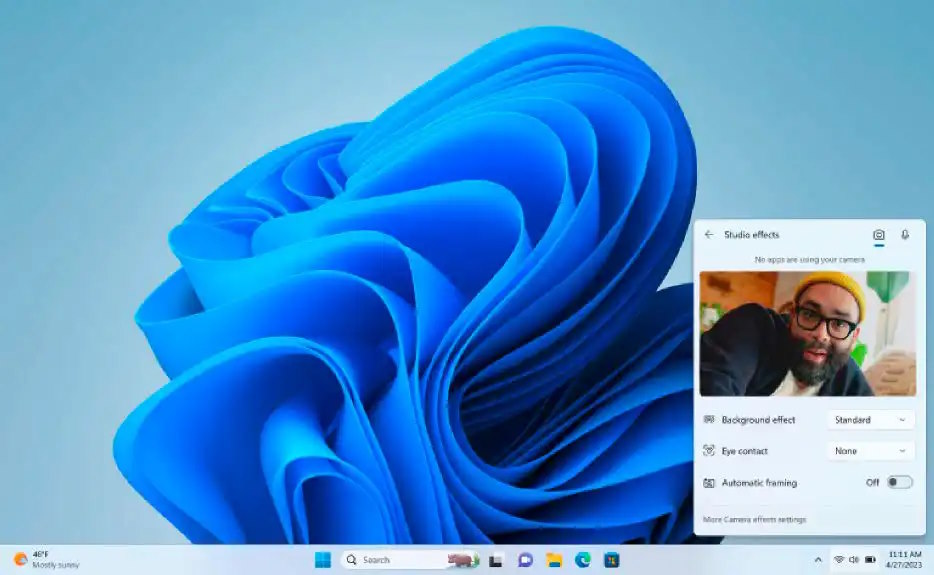Launch the Chat app from taskbar
Viewport: 934px width, 575px height.
click(525, 560)
